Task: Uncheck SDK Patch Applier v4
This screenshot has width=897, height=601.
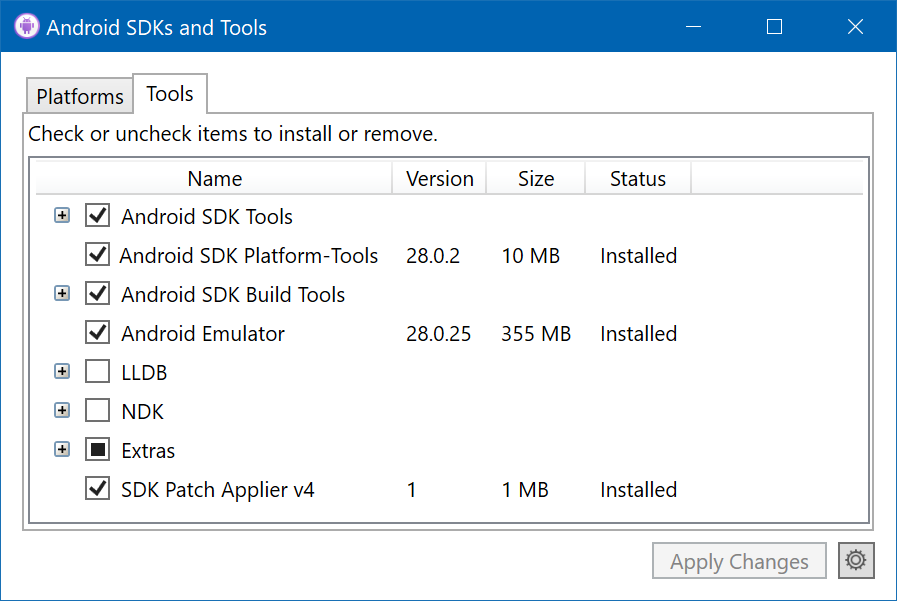Action: (x=97, y=489)
